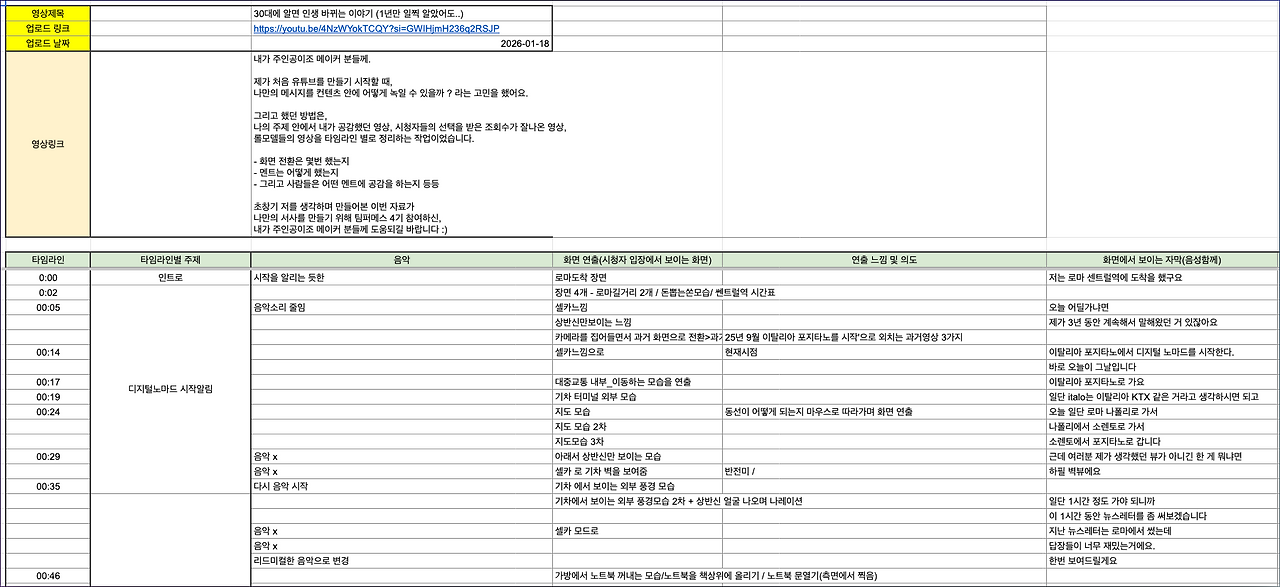Image resolution: width=1280 pixels, height=587 pixels.
Task: Select the 화면 연출 column header
Action: pos(637,260)
